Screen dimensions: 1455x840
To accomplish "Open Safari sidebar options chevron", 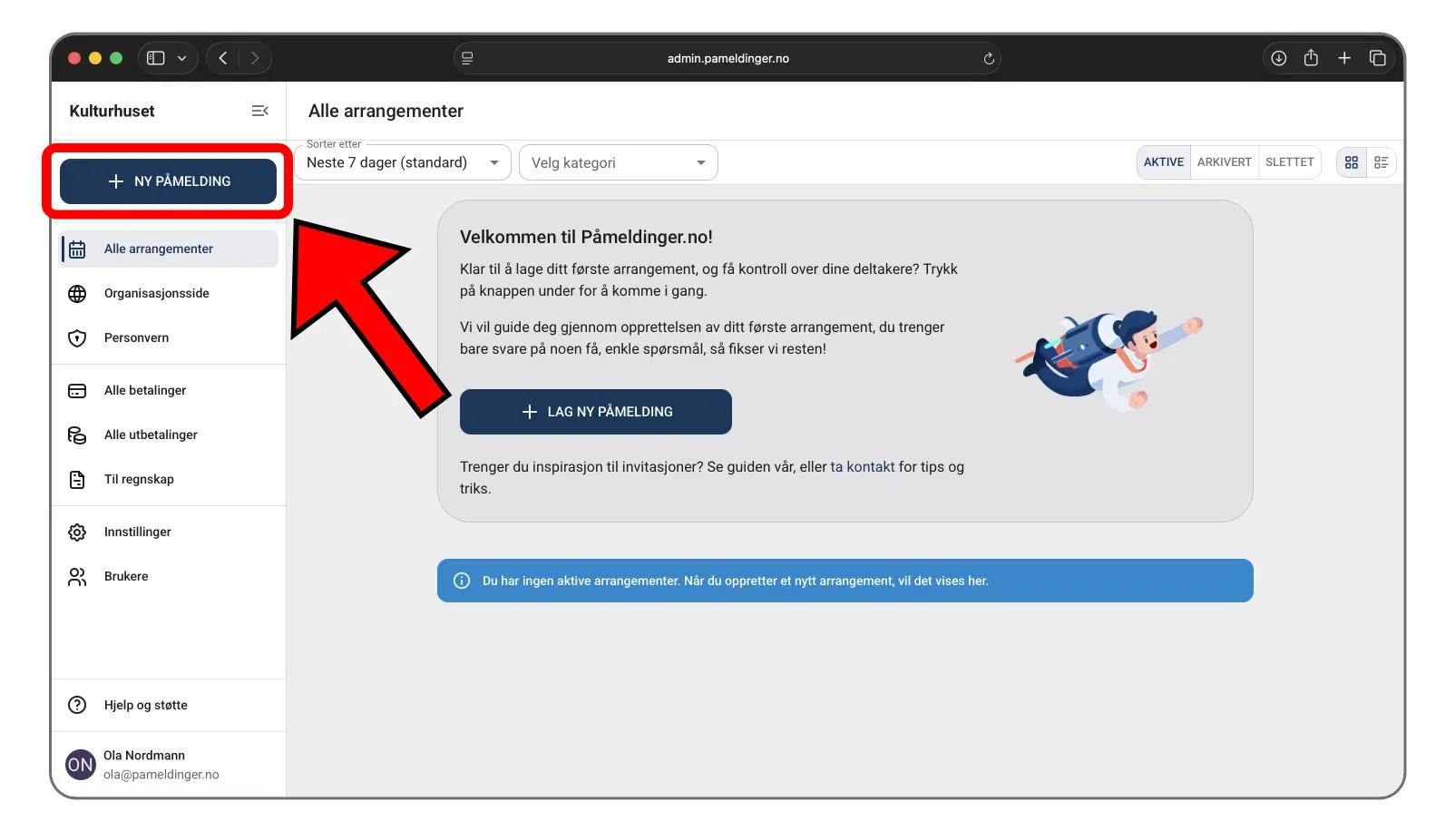I will pyautogui.click(x=181, y=58).
